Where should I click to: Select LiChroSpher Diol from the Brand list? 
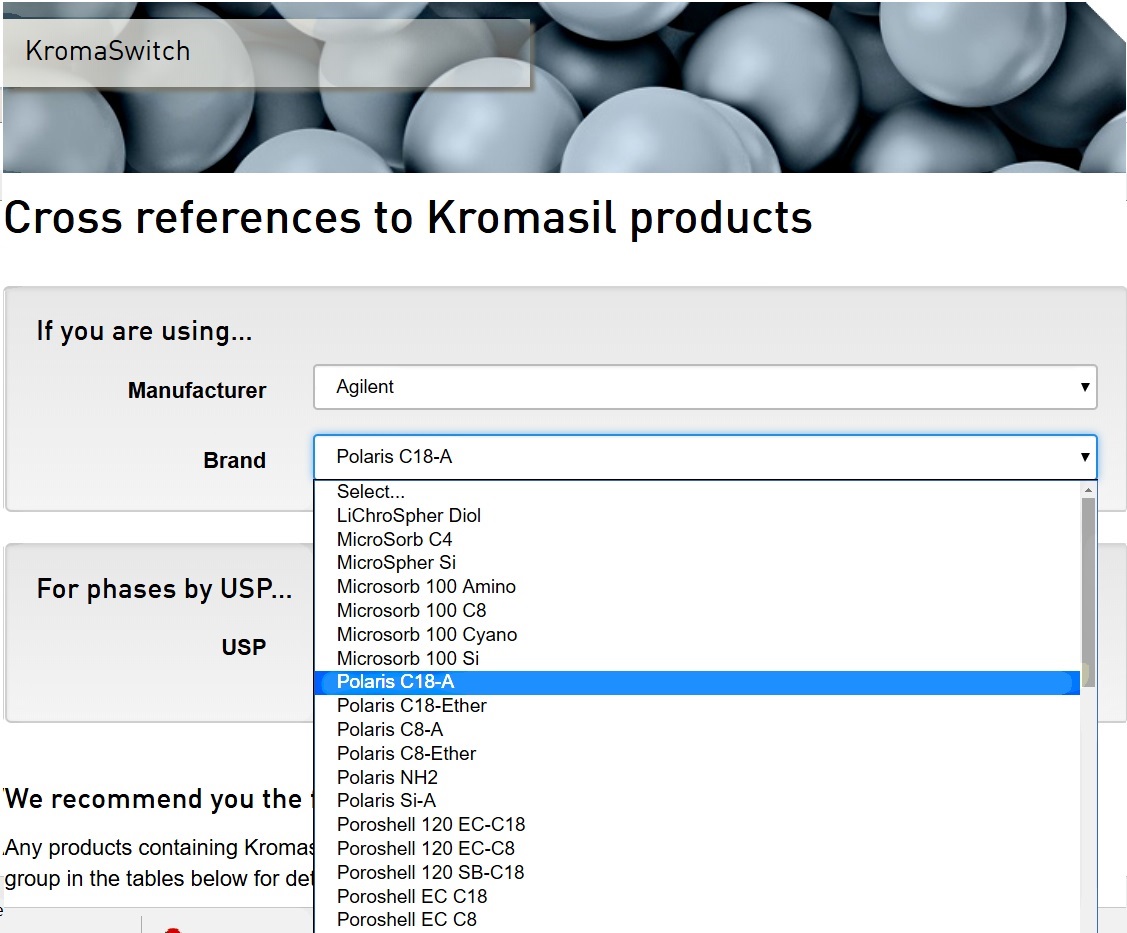(x=697, y=515)
